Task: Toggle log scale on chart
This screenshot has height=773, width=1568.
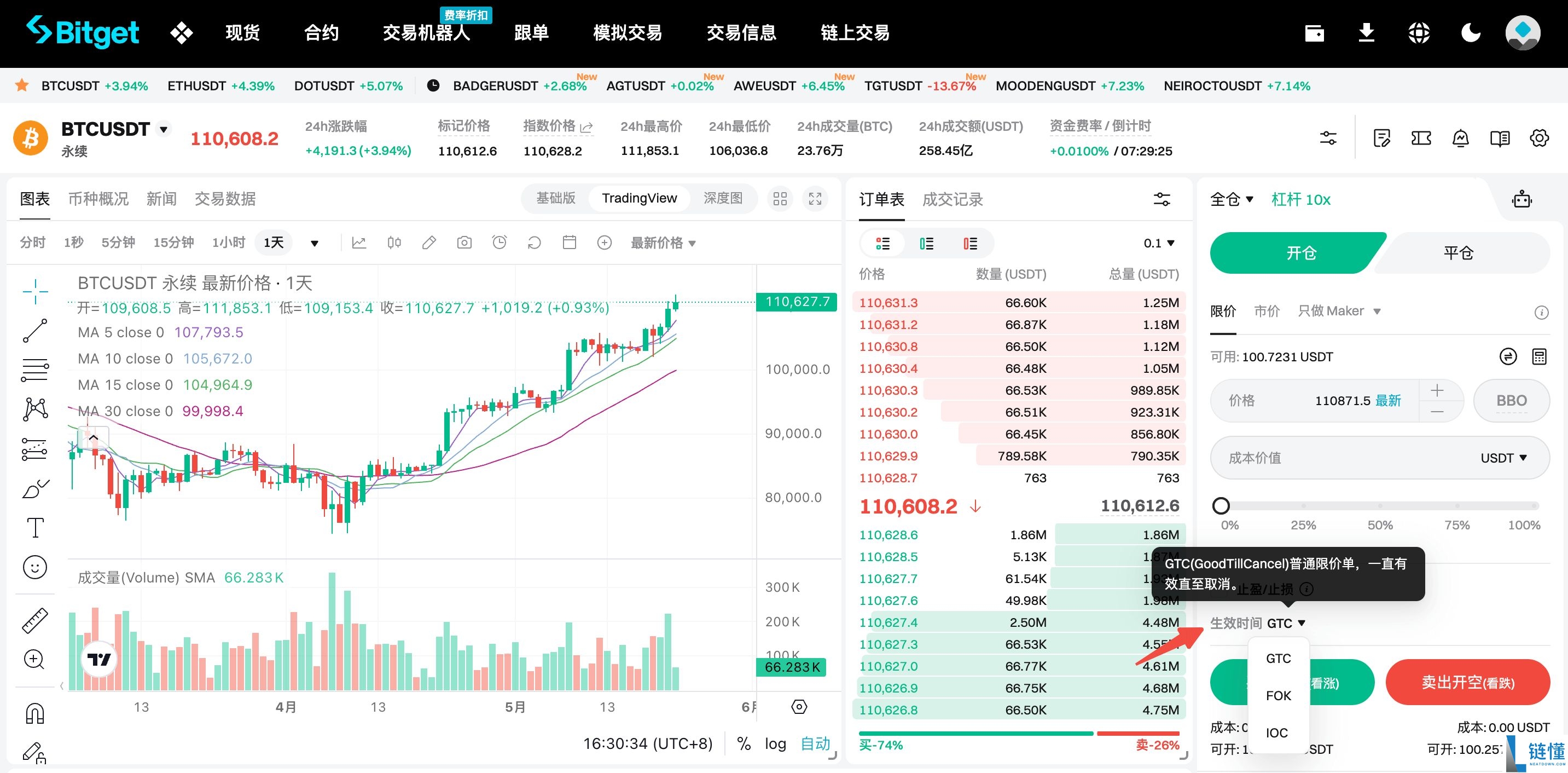Action: tap(775, 743)
